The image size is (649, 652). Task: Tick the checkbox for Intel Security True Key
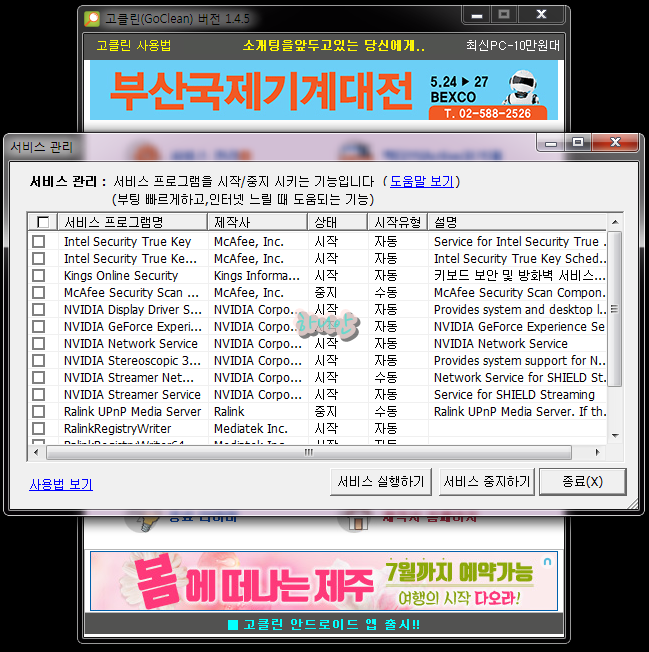point(39,242)
